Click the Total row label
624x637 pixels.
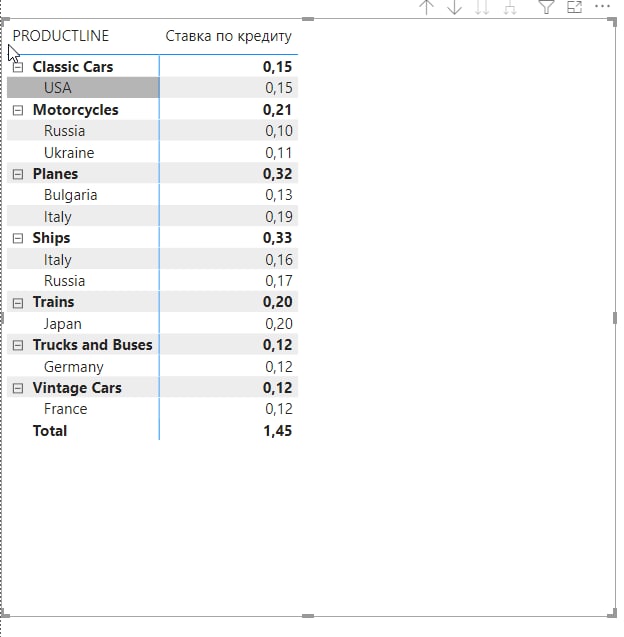tap(50, 431)
